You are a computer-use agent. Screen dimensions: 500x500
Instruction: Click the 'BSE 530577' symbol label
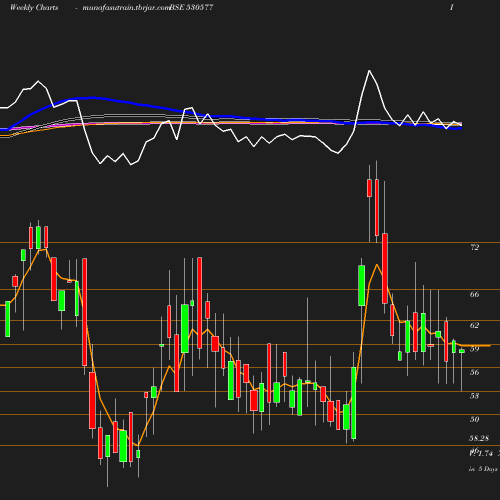[191, 7]
